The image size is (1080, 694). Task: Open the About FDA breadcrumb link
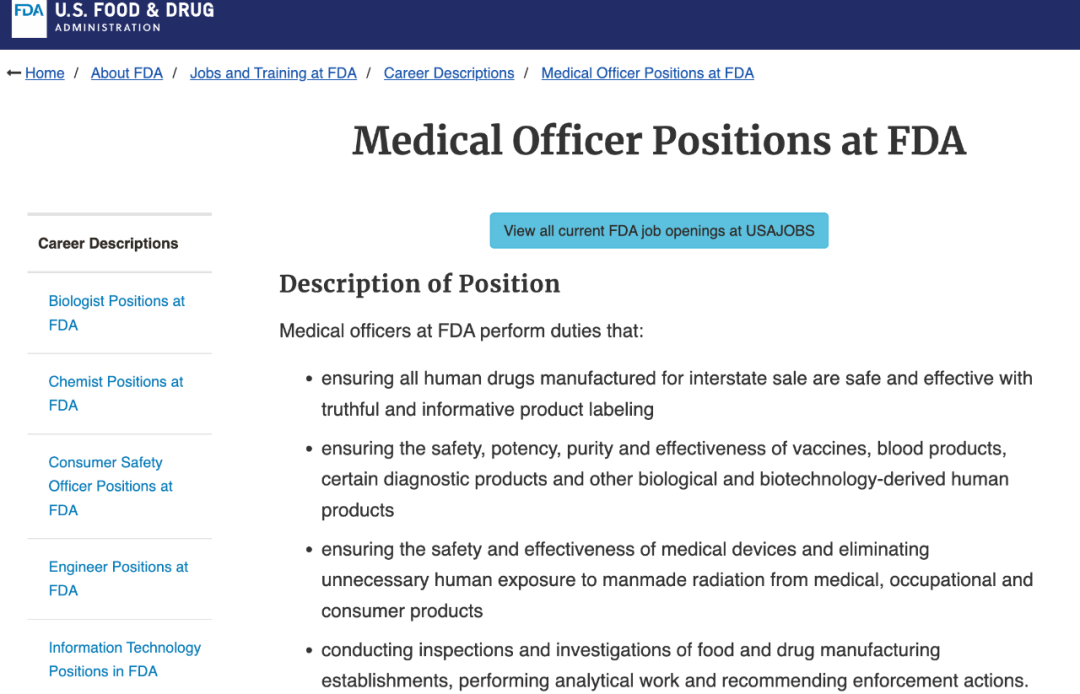coord(127,73)
